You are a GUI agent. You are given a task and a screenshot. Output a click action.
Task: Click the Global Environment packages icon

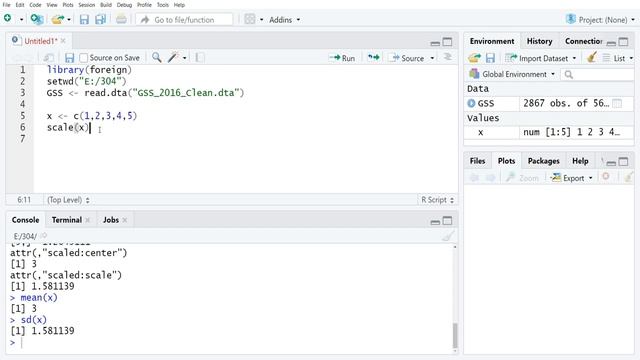click(x=474, y=74)
